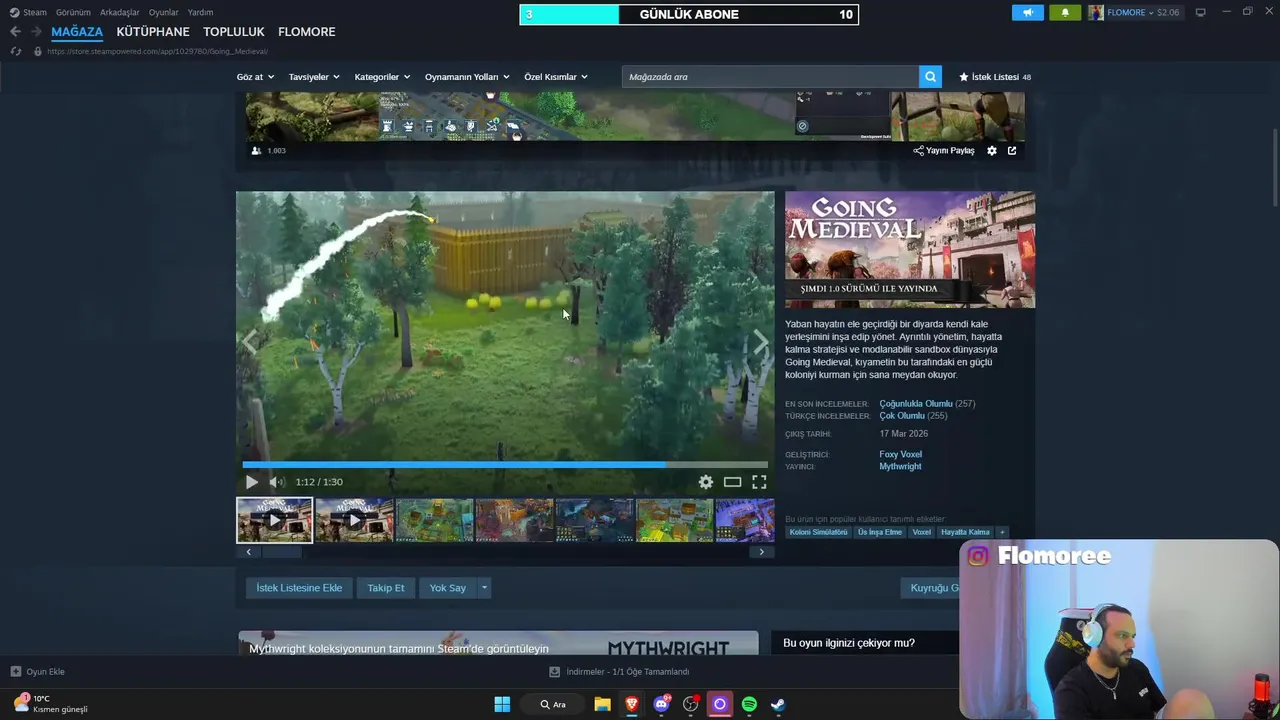Open the video player settings gear
Image resolution: width=1280 pixels, height=720 pixels.
pos(706,482)
